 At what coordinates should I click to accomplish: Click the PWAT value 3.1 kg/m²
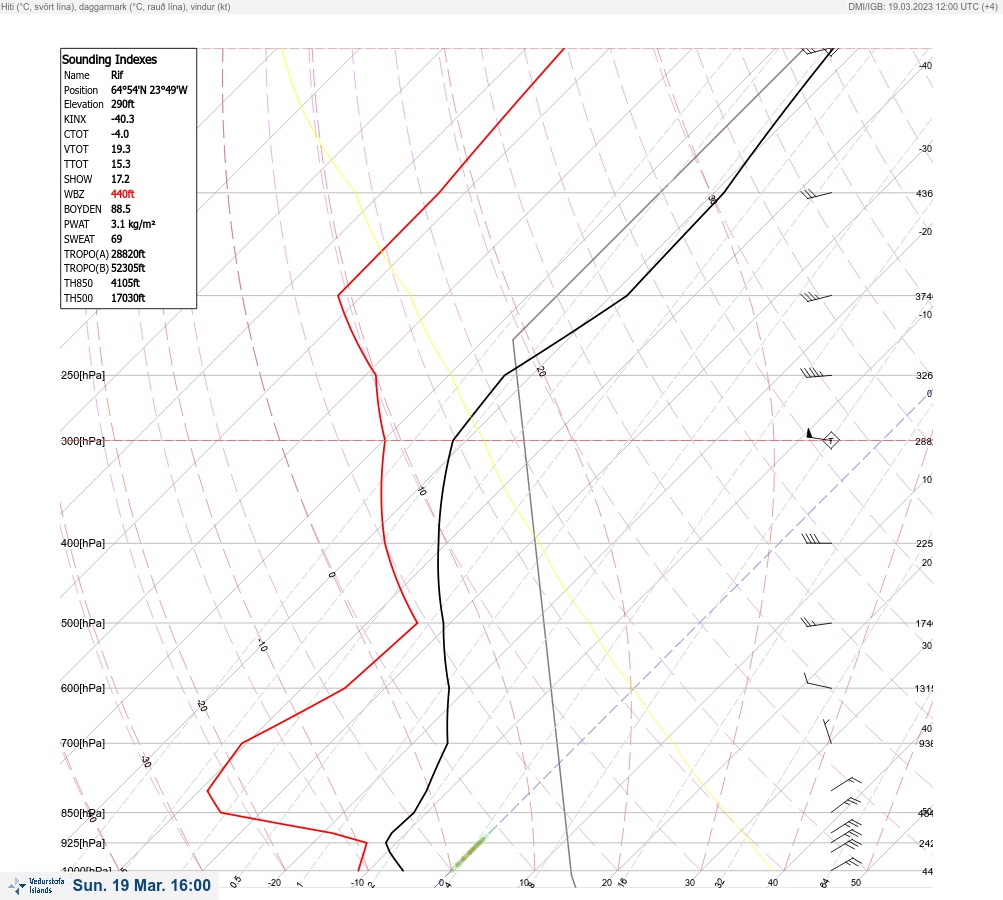point(133,224)
